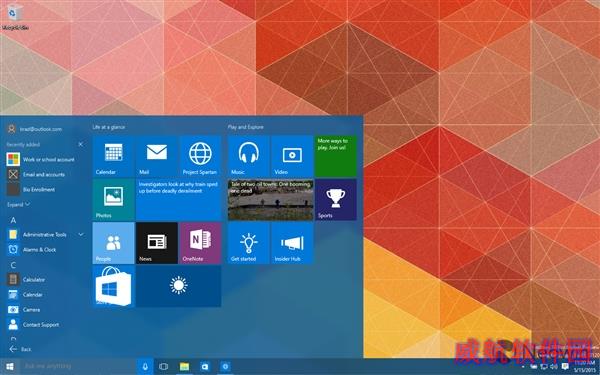Open the Get started tile
Screen dimensions: 600x375
point(248,243)
